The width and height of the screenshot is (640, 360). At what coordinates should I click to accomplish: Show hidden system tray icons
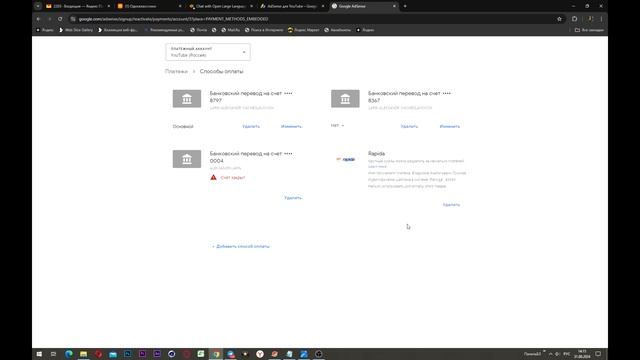(x=550, y=354)
